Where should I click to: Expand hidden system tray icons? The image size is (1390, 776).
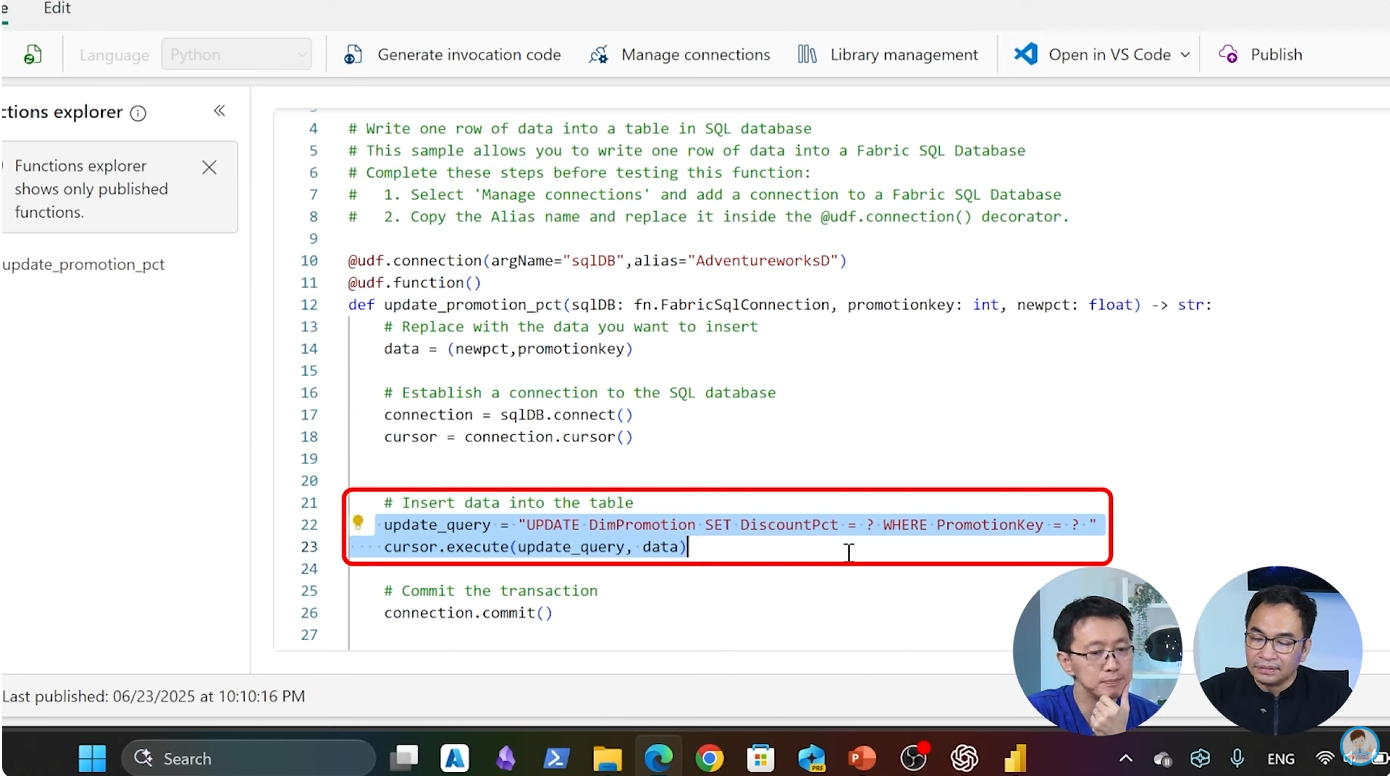(x=1125, y=758)
